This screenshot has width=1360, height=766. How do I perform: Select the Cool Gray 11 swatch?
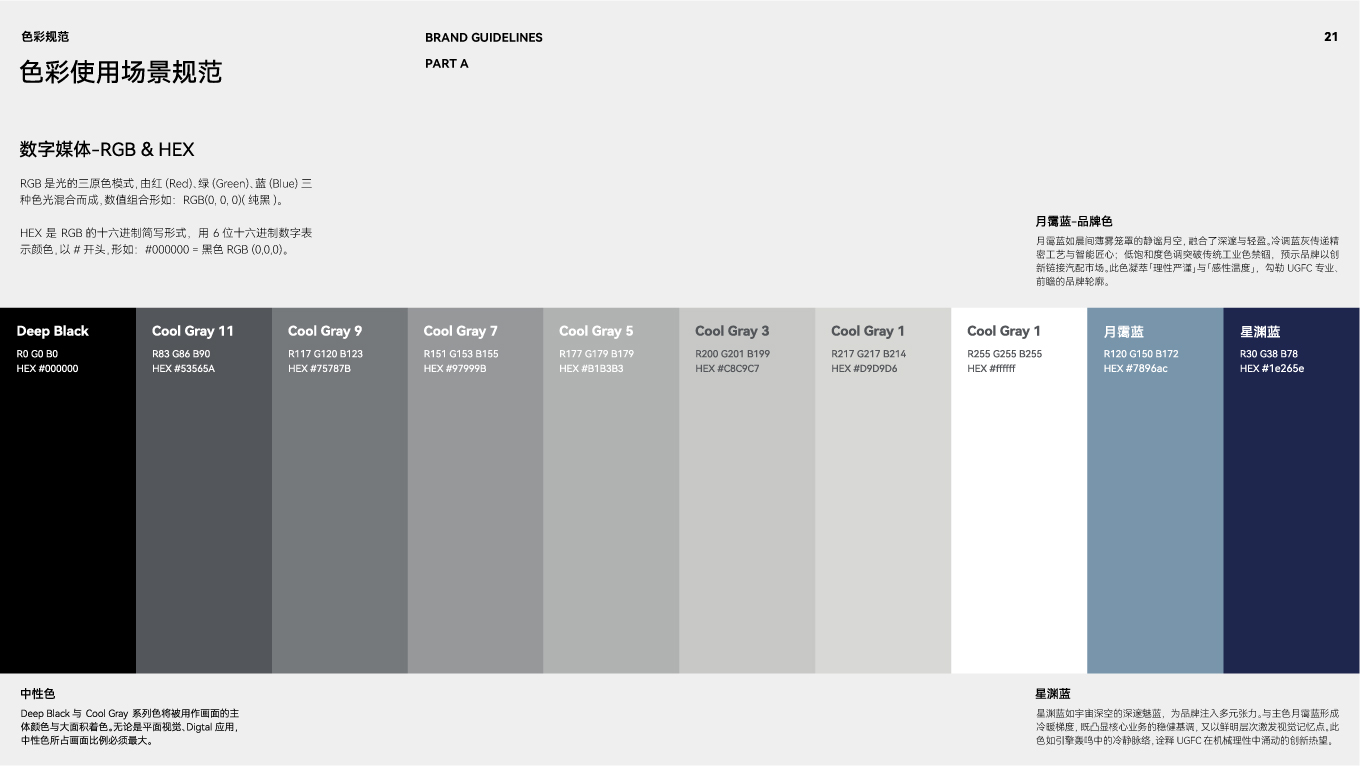(203, 500)
